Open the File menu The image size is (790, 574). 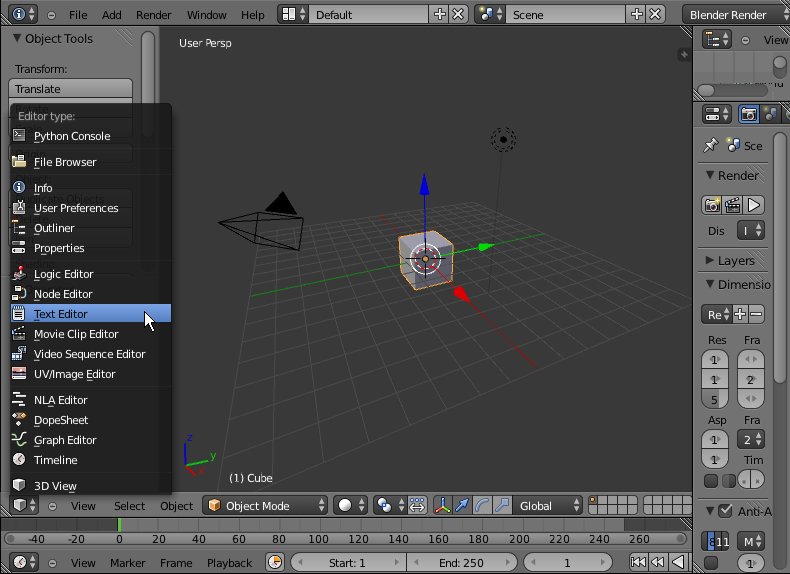(78, 15)
